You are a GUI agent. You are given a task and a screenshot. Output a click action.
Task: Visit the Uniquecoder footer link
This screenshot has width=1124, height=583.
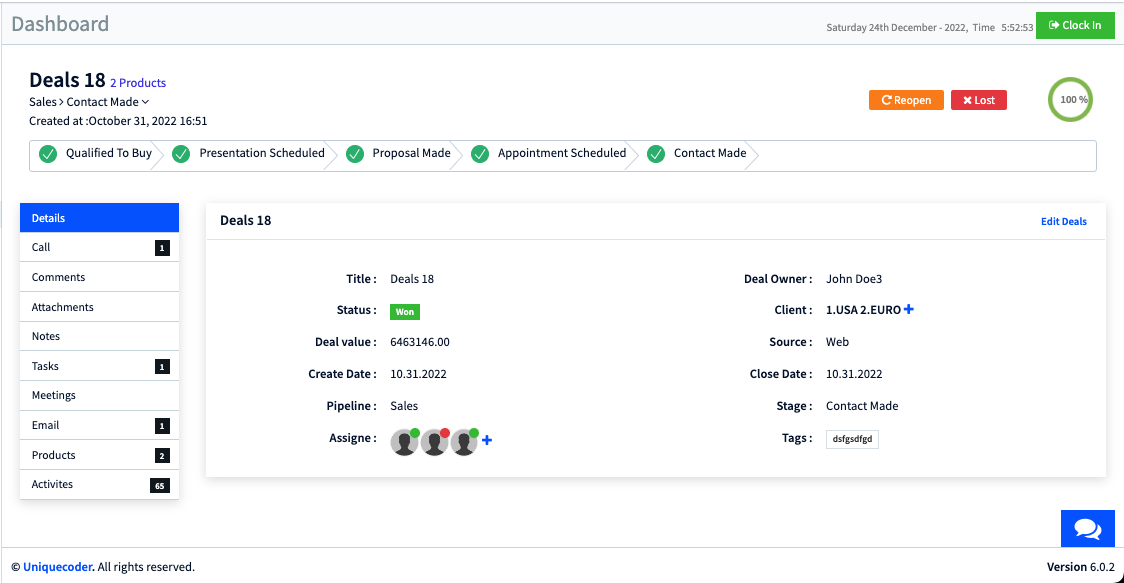point(57,567)
